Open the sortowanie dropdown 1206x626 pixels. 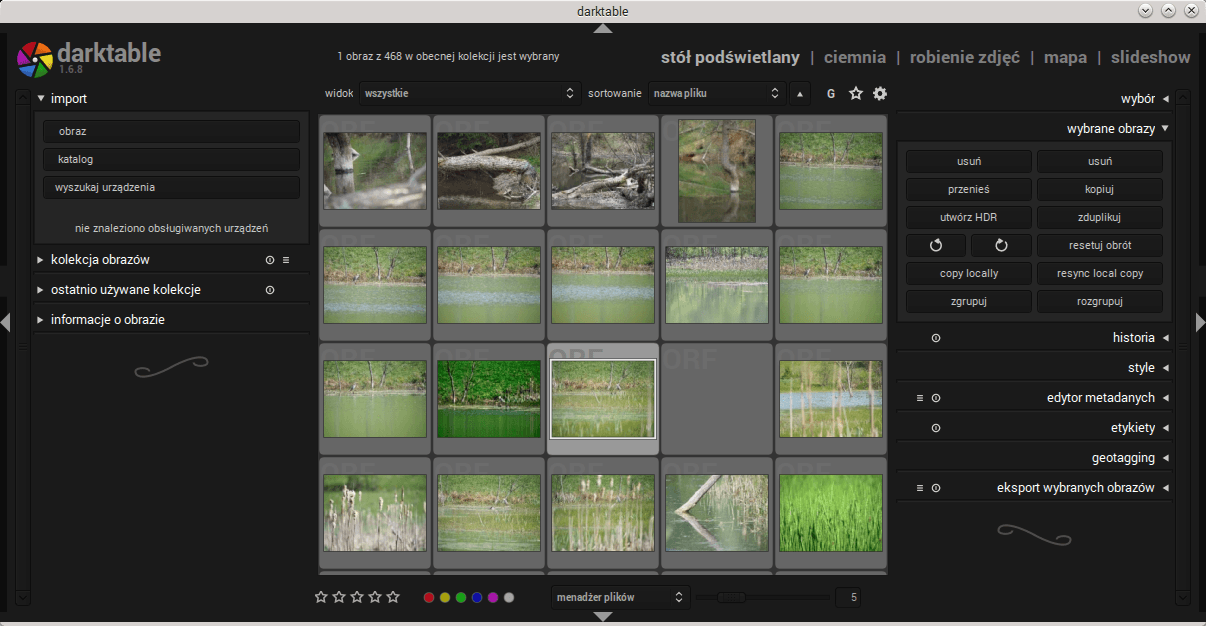click(x=716, y=93)
